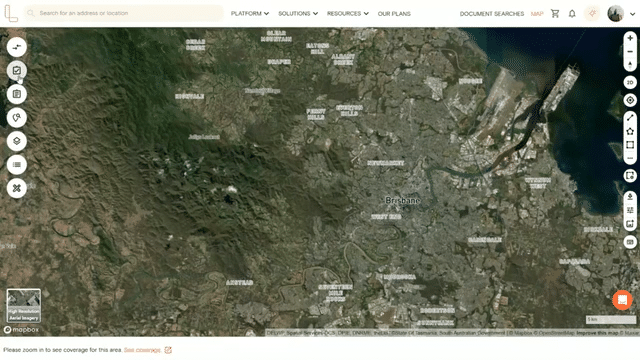Open the compare/adjust sliders icon
Screen dimensions: 640x360
tap(630, 210)
